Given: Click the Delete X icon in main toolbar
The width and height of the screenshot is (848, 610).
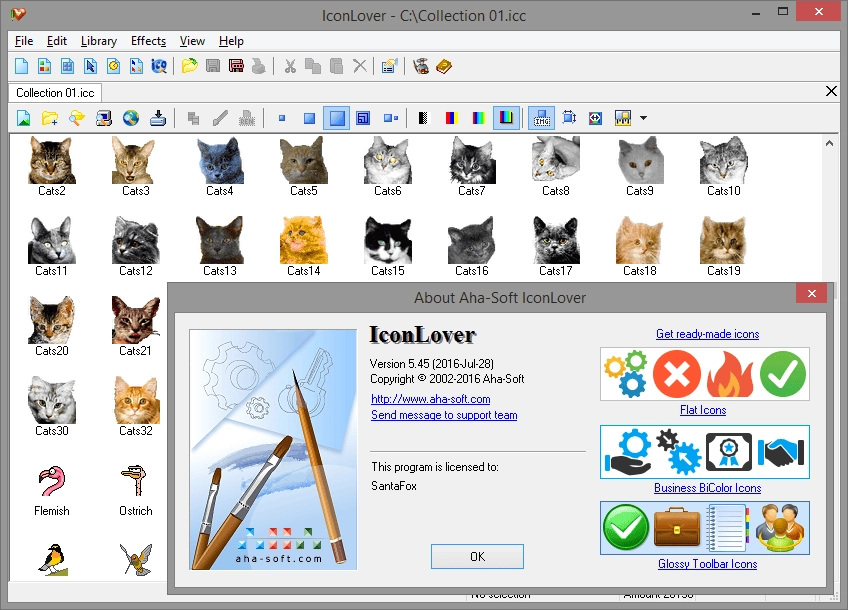Looking at the screenshot, I should [x=360, y=66].
